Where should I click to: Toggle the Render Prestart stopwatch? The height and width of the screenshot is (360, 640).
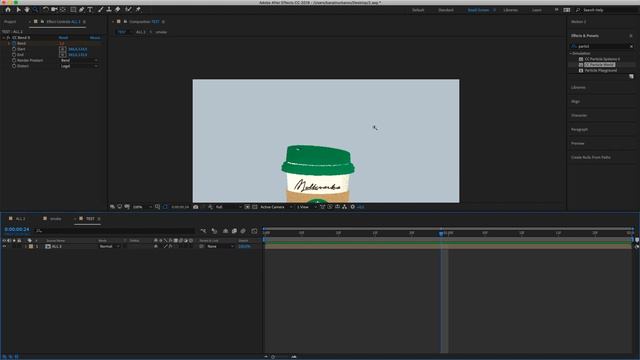[x=14, y=60]
